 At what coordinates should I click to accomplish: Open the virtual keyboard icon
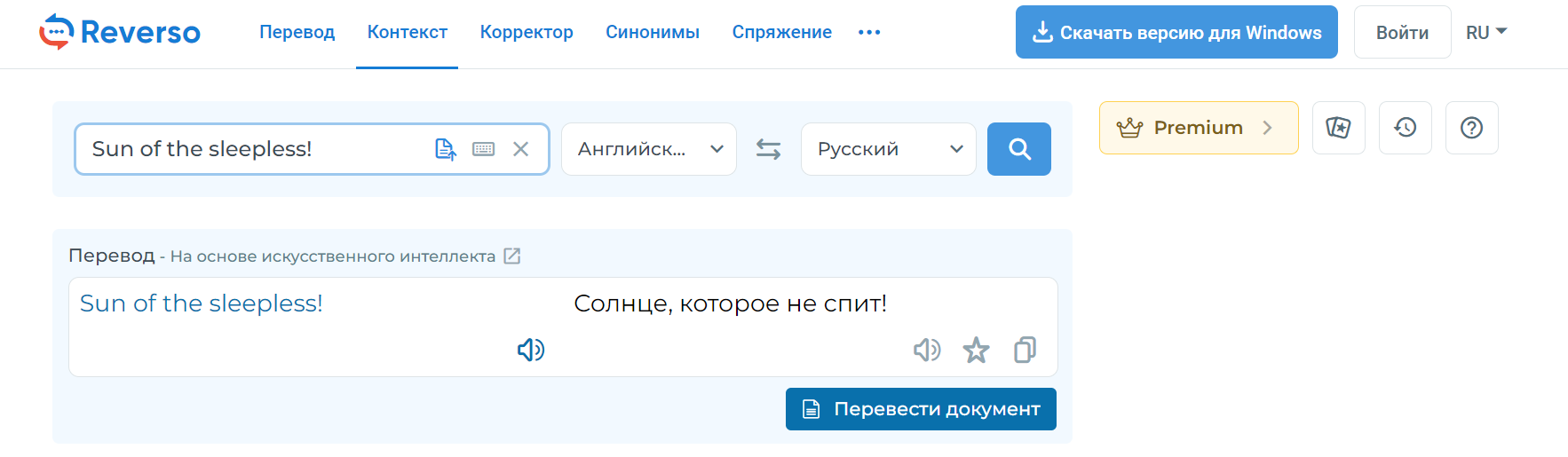click(x=484, y=149)
